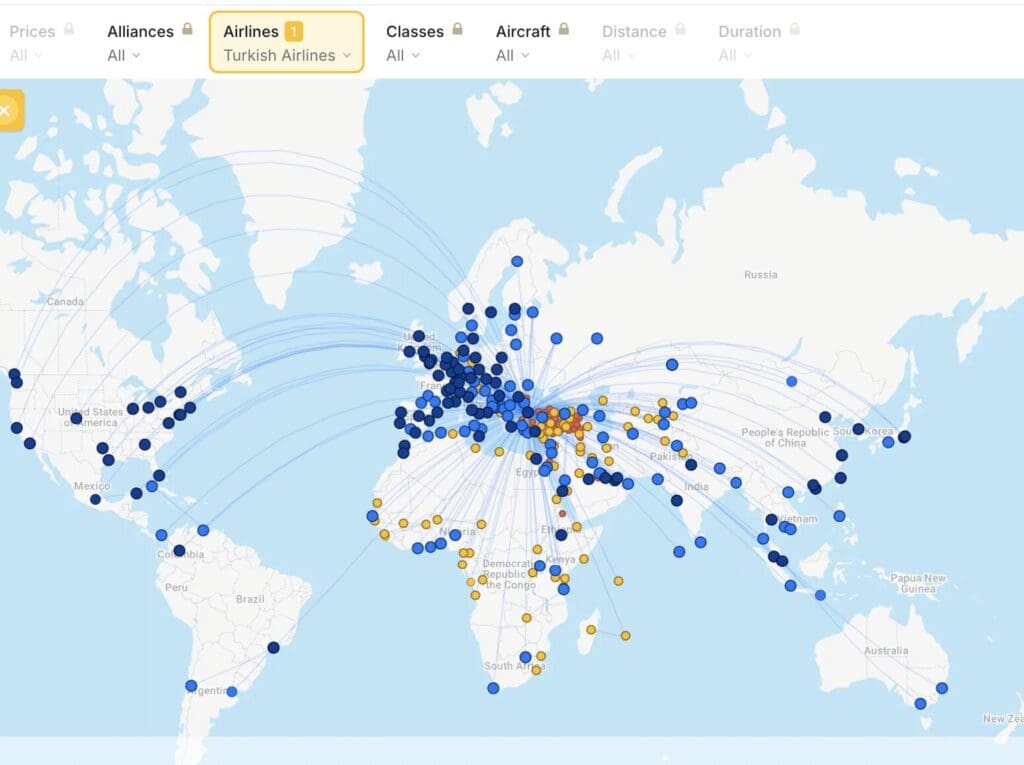Click the airport marker in Australia's southeast corner
Viewport: 1024px width, 765px height.
[920, 704]
